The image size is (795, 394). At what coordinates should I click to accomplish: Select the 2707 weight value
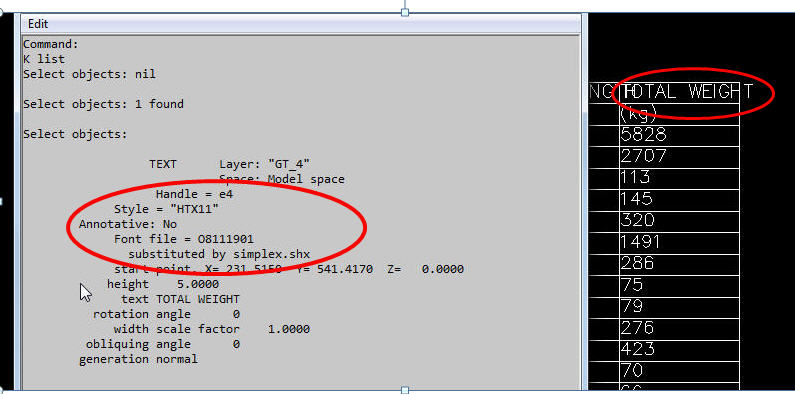tap(643, 156)
